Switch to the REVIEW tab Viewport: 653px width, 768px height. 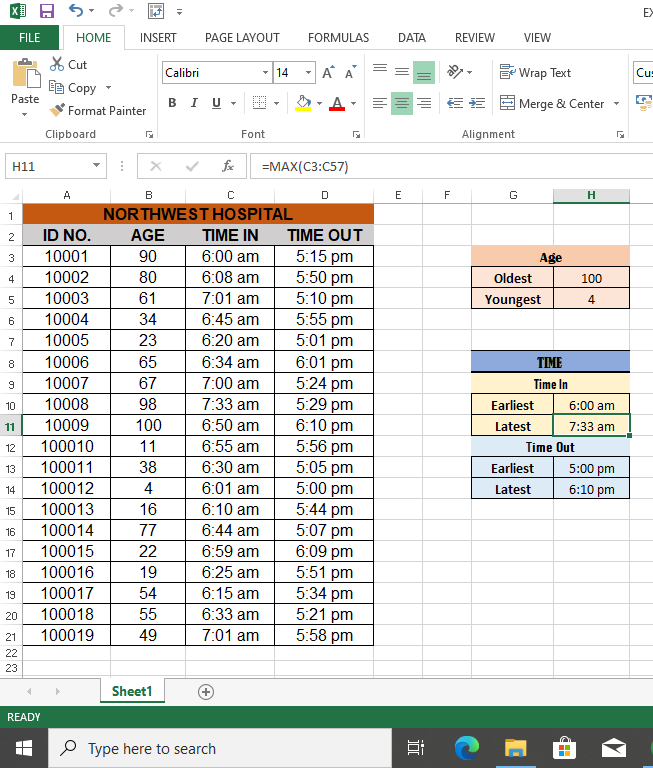click(475, 38)
